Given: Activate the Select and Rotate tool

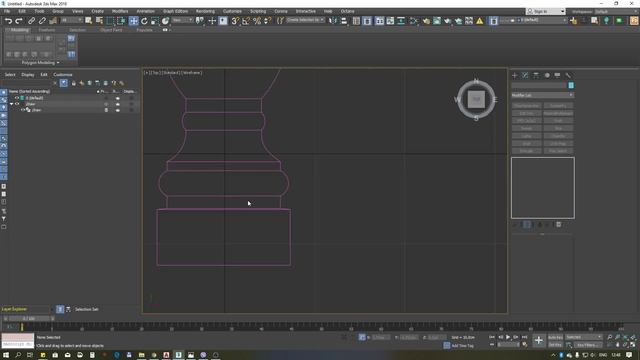Looking at the screenshot, I should pyautogui.click(x=144, y=21).
